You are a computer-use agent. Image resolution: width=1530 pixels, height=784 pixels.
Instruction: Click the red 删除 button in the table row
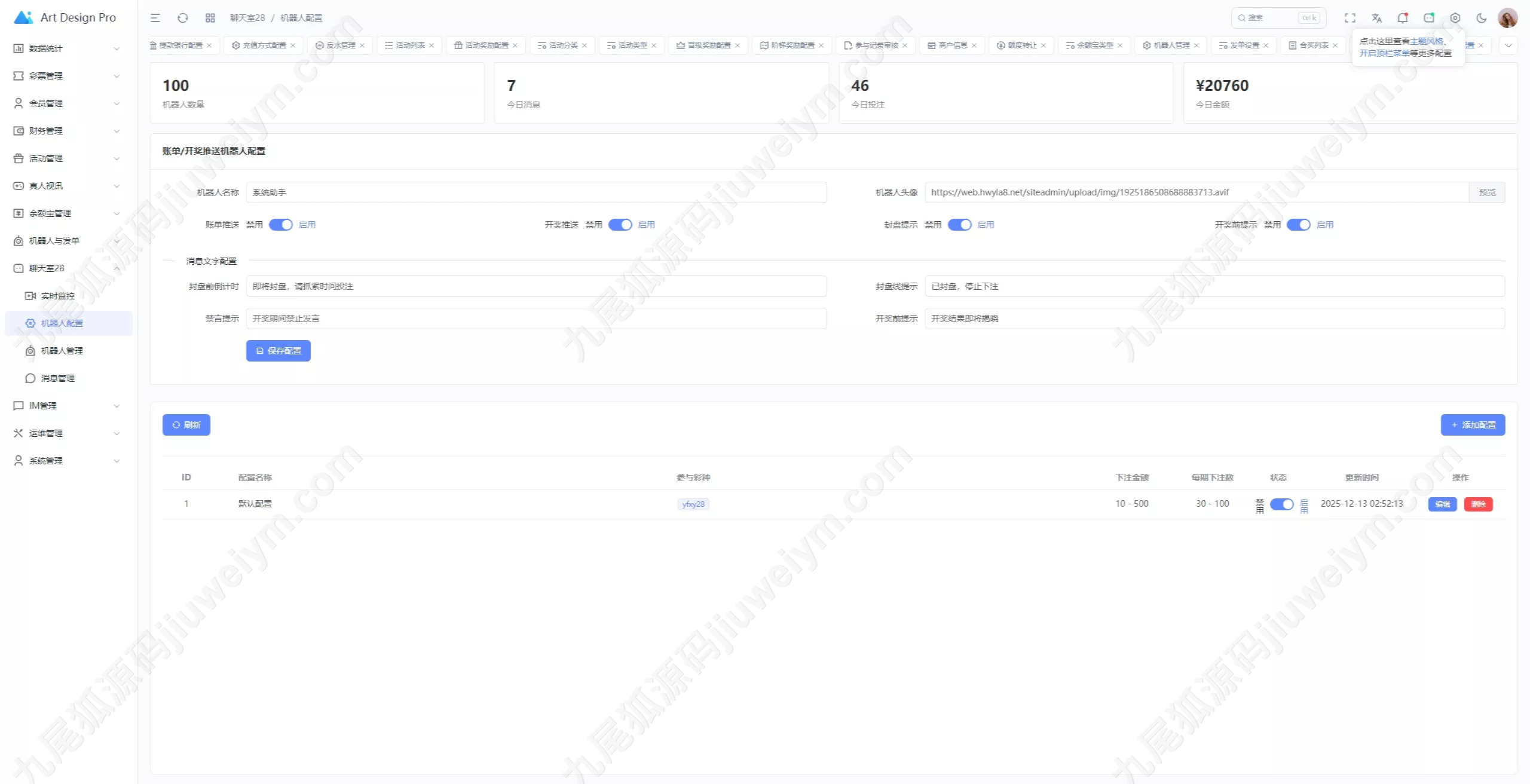[x=1478, y=504]
